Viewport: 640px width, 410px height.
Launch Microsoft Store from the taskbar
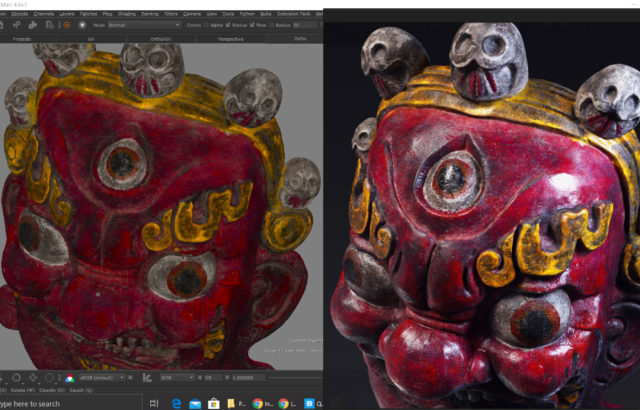point(214,403)
